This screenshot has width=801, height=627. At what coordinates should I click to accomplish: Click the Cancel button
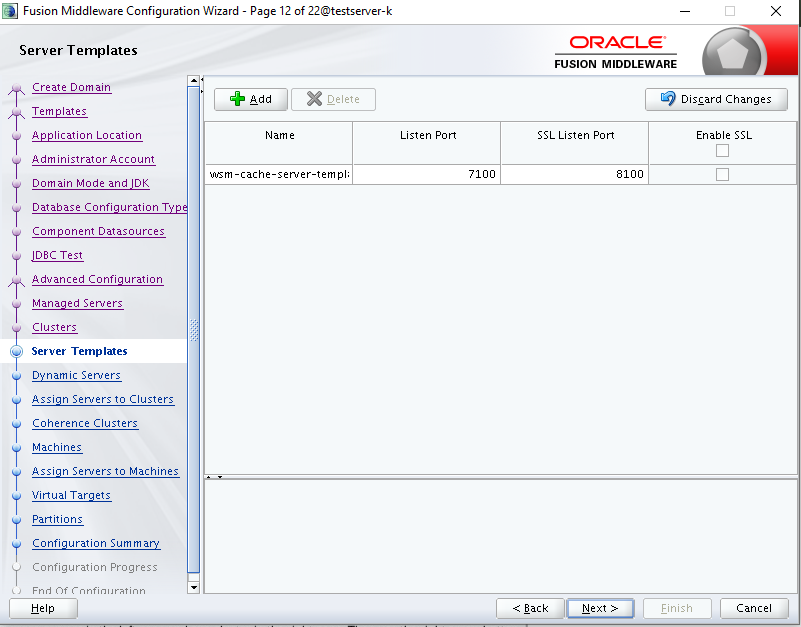754,609
